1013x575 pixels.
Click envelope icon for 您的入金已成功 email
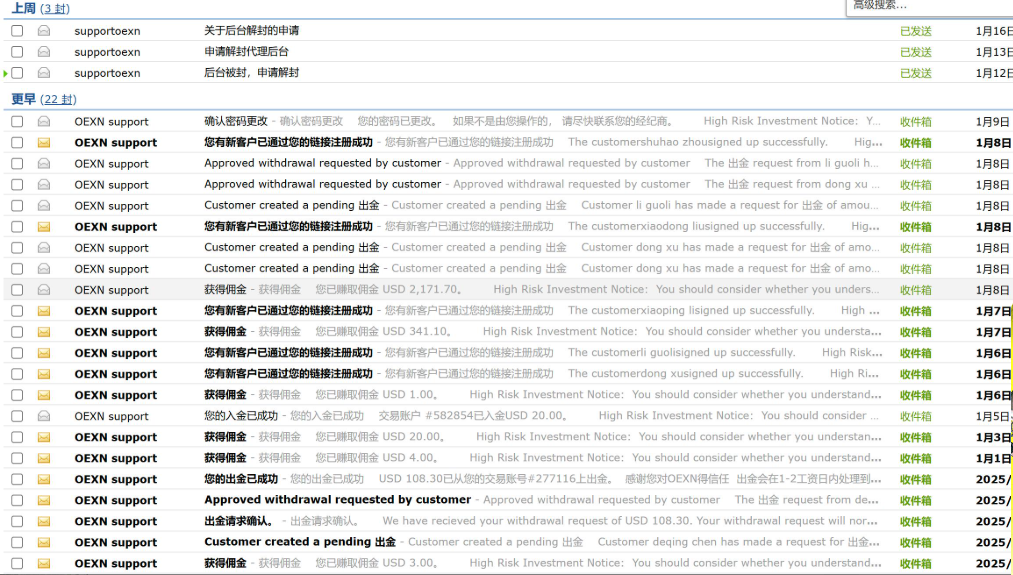[44, 416]
